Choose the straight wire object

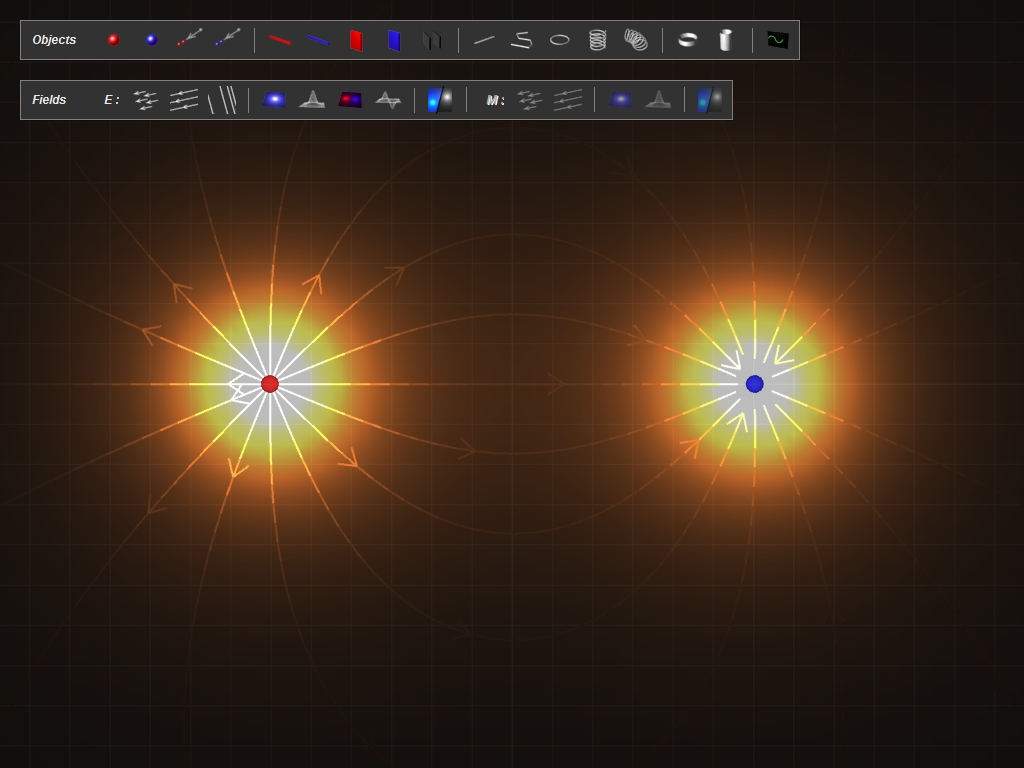pyautogui.click(x=484, y=40)
